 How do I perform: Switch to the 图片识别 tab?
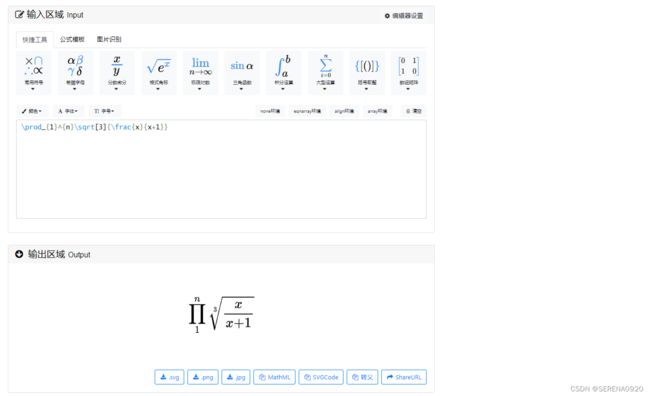109,39
